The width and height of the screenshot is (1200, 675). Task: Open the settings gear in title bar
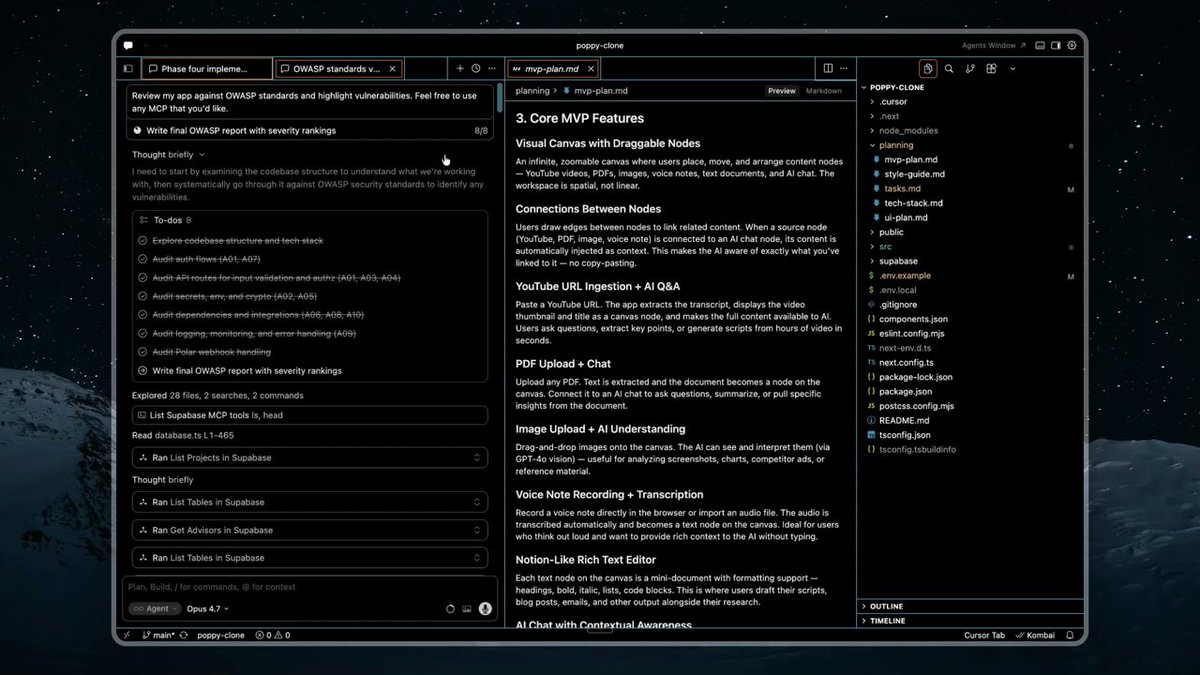pos(1072,45)
